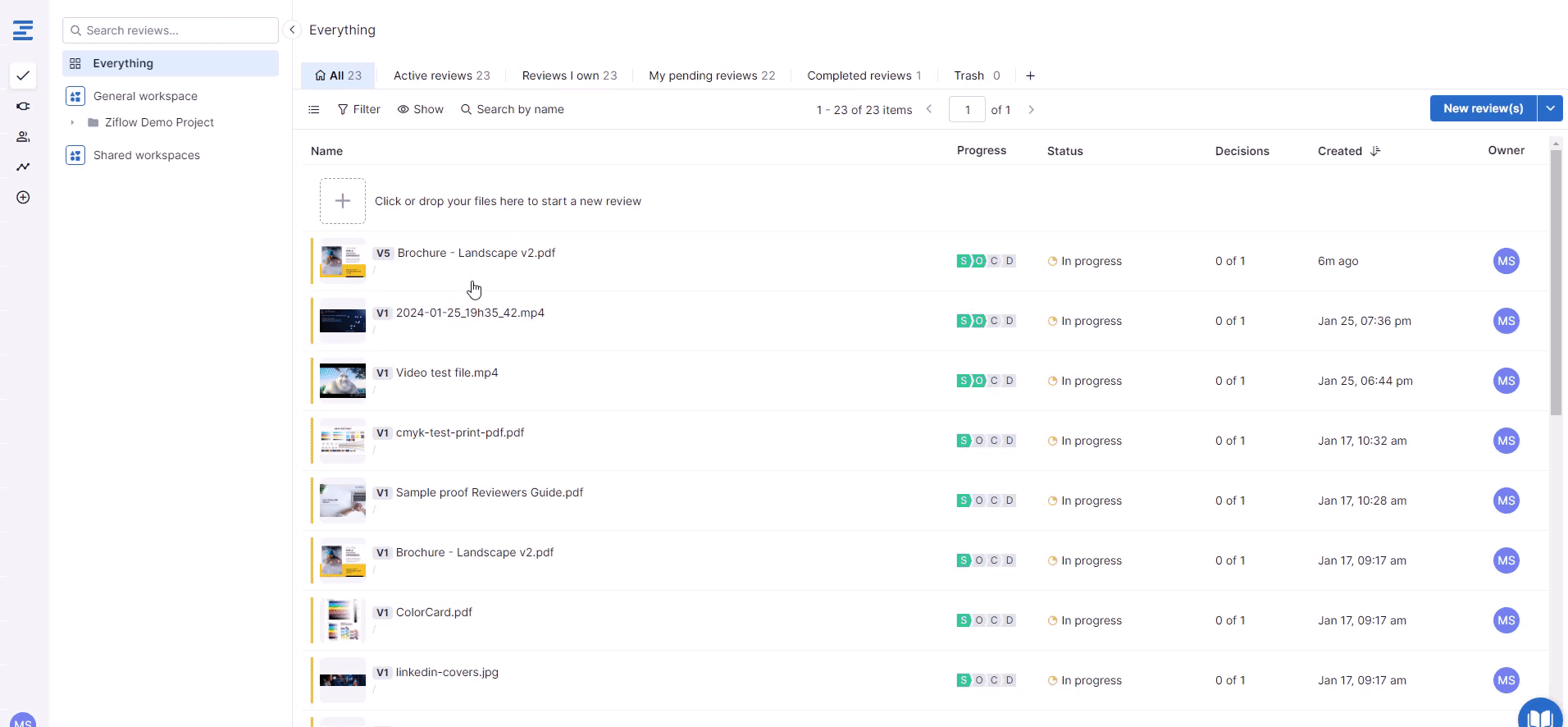Open the reviews checkmark icon in sidebar

click(x=23, y=75)
